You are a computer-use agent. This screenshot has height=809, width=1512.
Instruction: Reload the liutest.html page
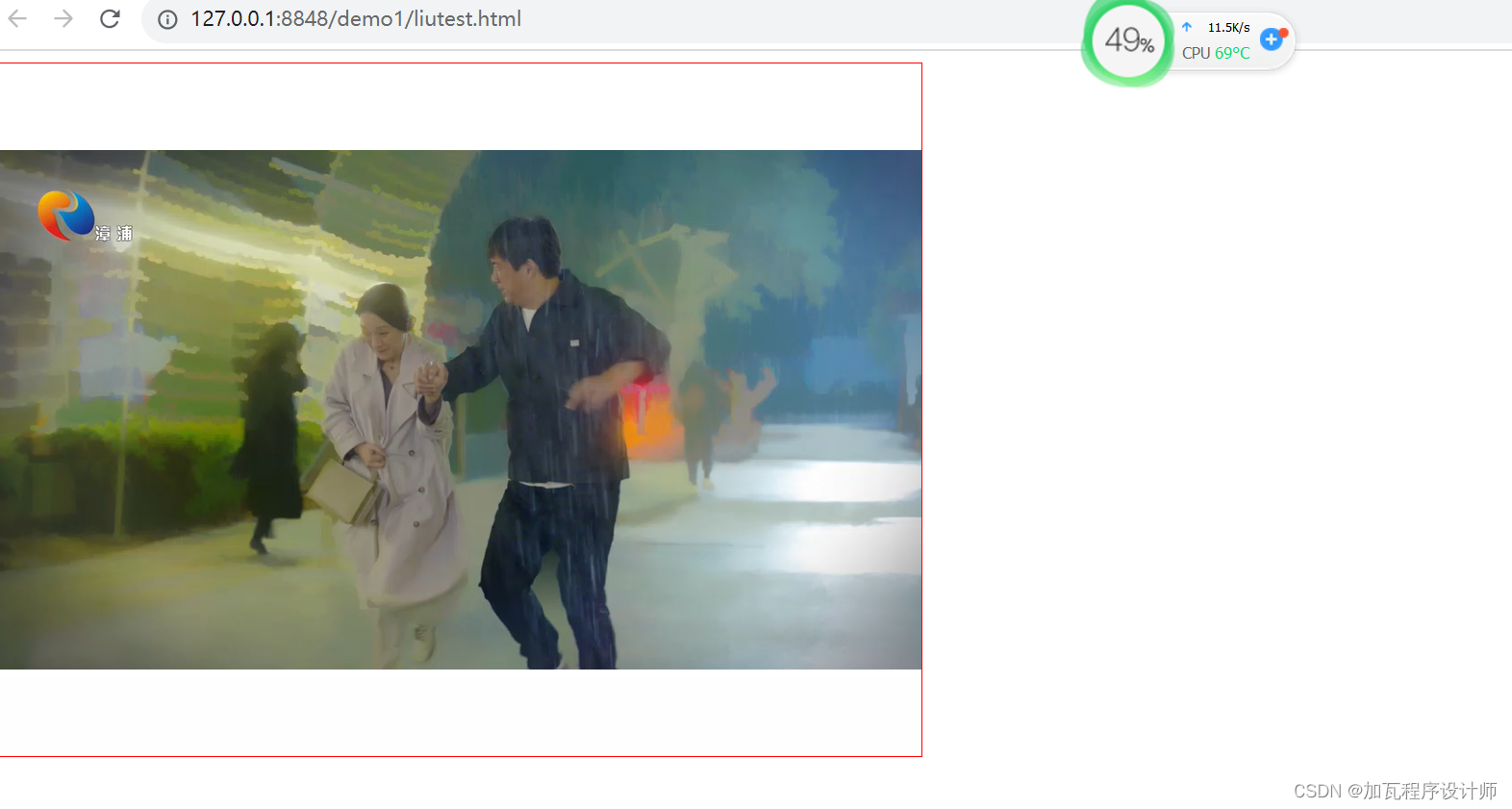coord(110,18)
